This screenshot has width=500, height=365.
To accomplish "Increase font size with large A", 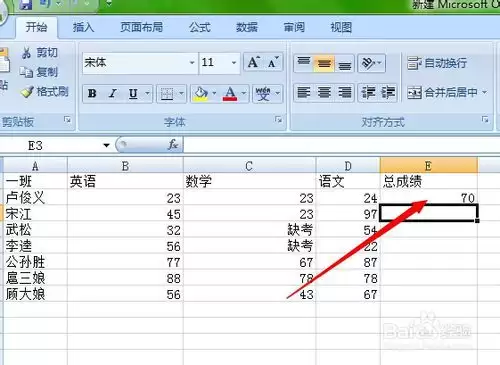I will coord(254,62).
